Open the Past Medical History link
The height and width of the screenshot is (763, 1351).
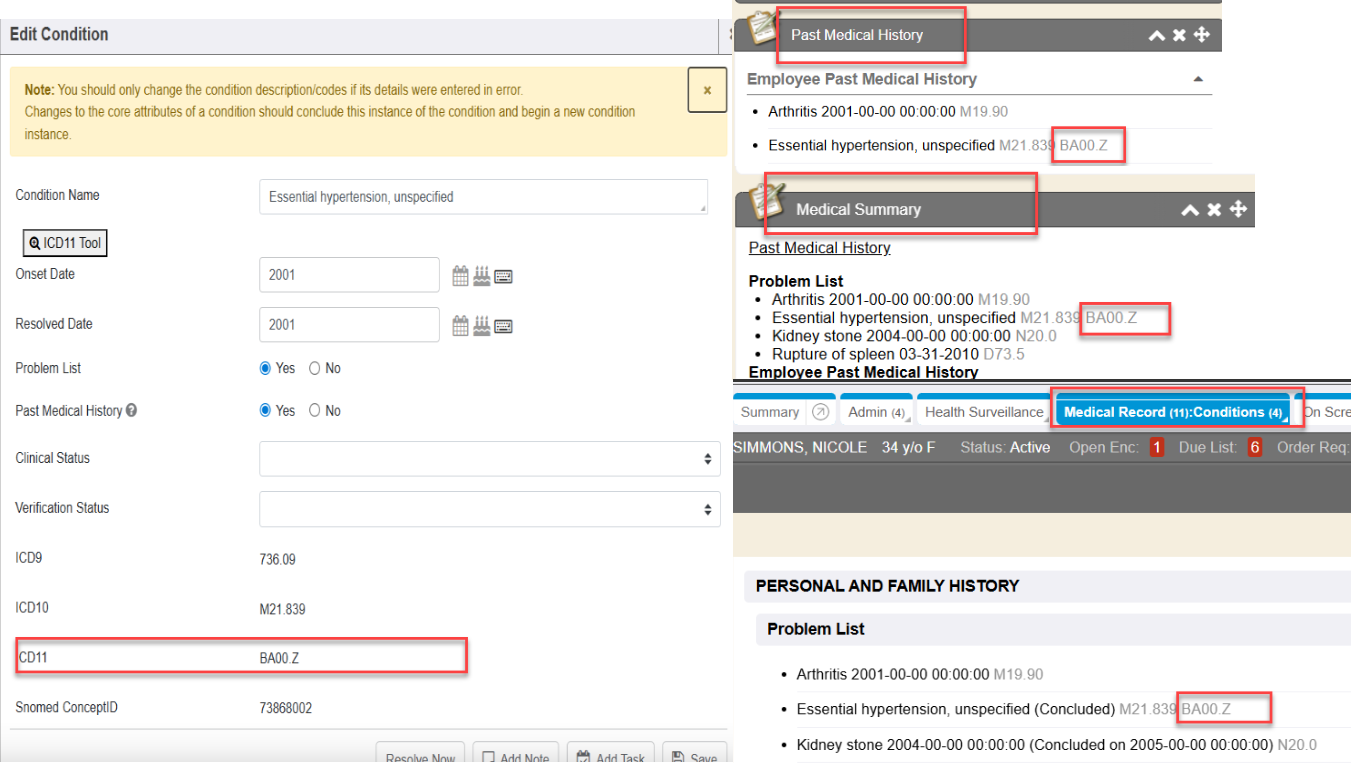point(819,248)
